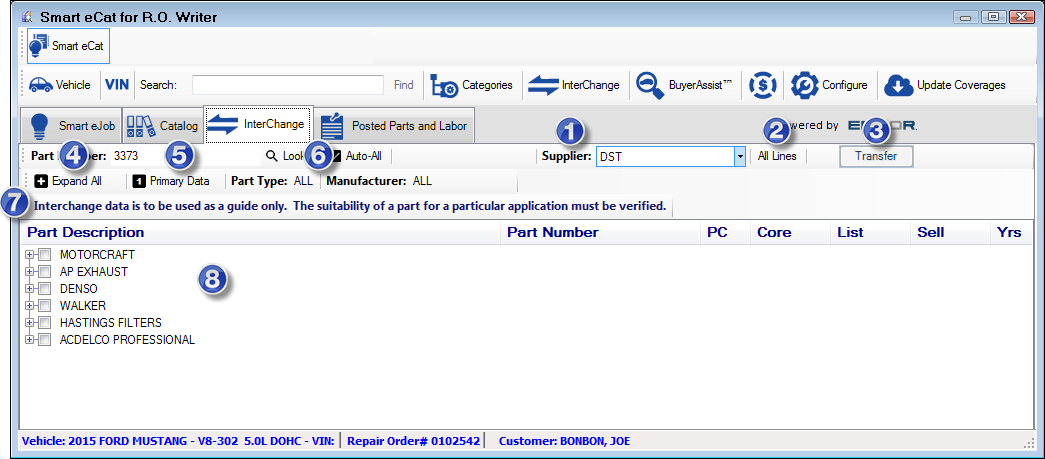The image size is (1045, 459).
Task: Click Expand All plus icon
Action: click(41, 181)
